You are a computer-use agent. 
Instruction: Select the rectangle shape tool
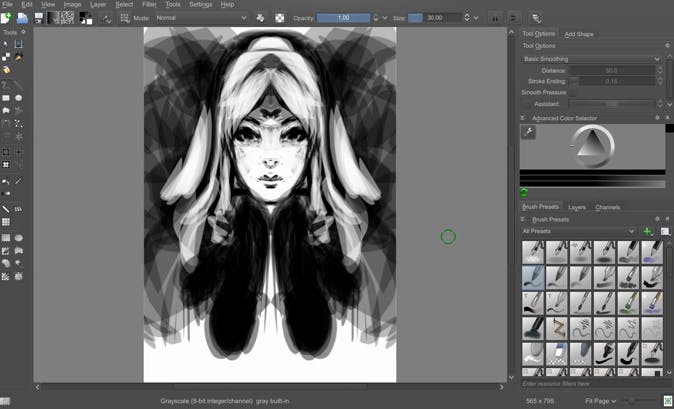point(7,98)
